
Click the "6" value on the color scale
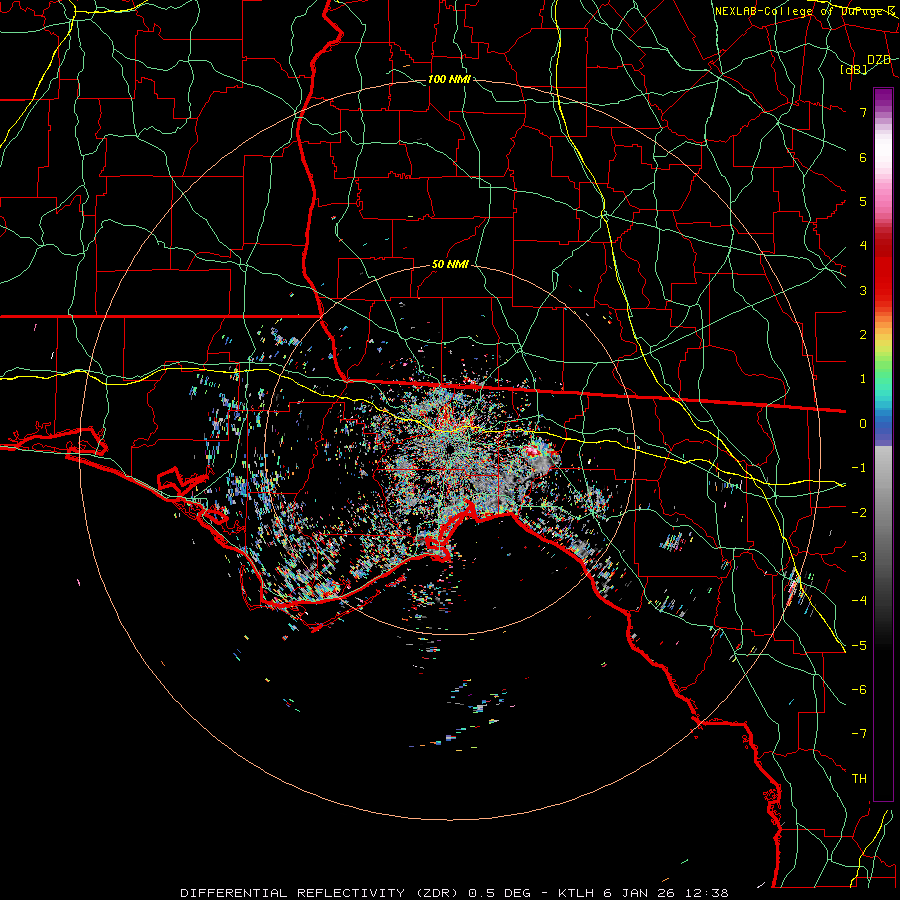pos(863,157)
